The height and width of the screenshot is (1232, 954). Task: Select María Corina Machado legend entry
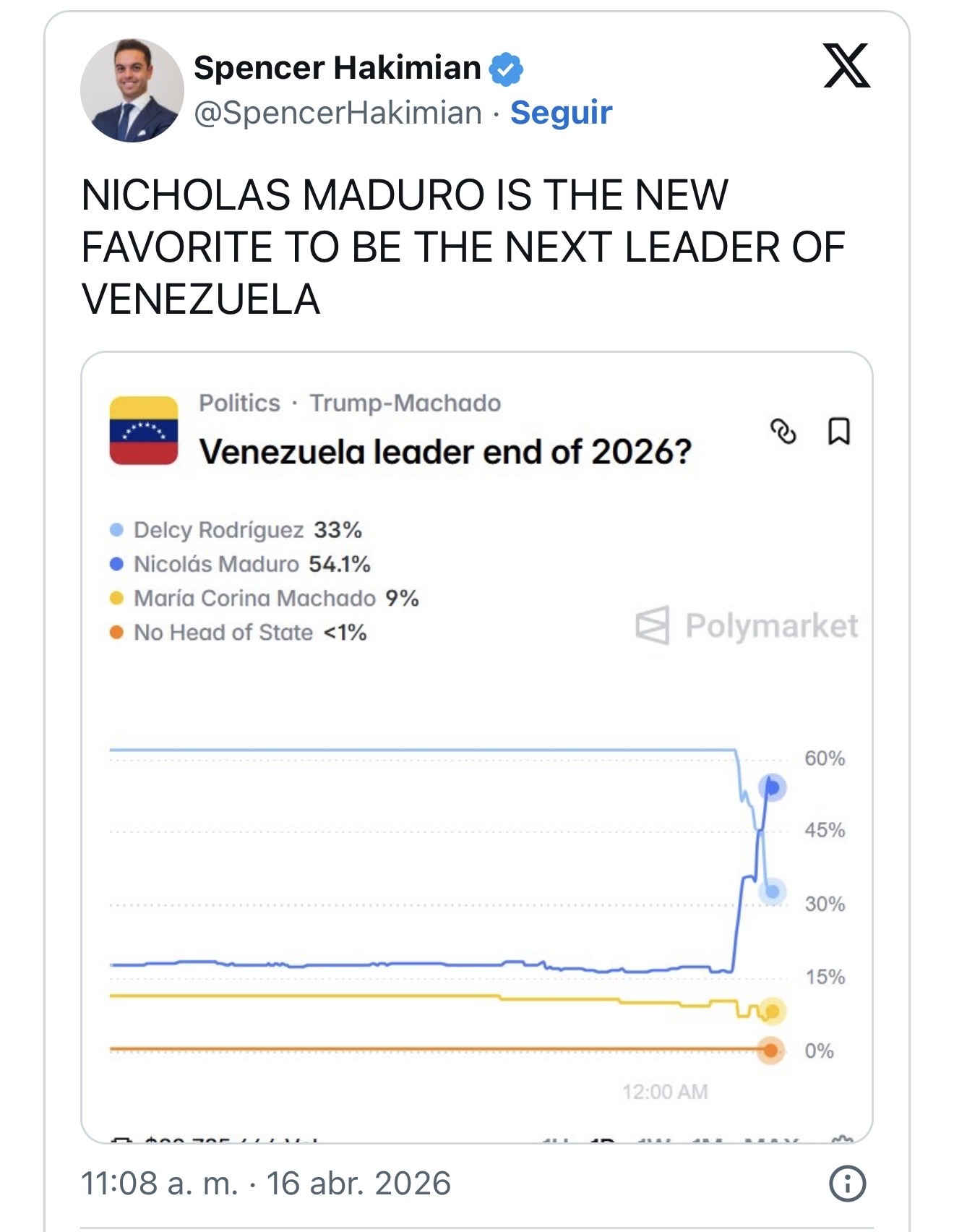(254, 598)
